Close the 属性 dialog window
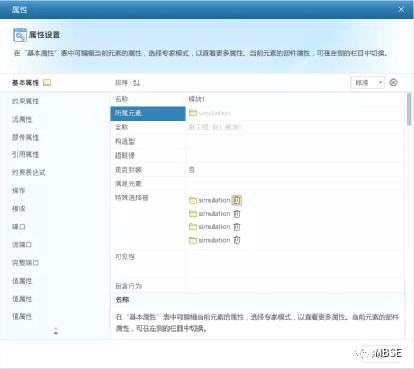Viewport: 414px width, 369px height. point(401,9)
